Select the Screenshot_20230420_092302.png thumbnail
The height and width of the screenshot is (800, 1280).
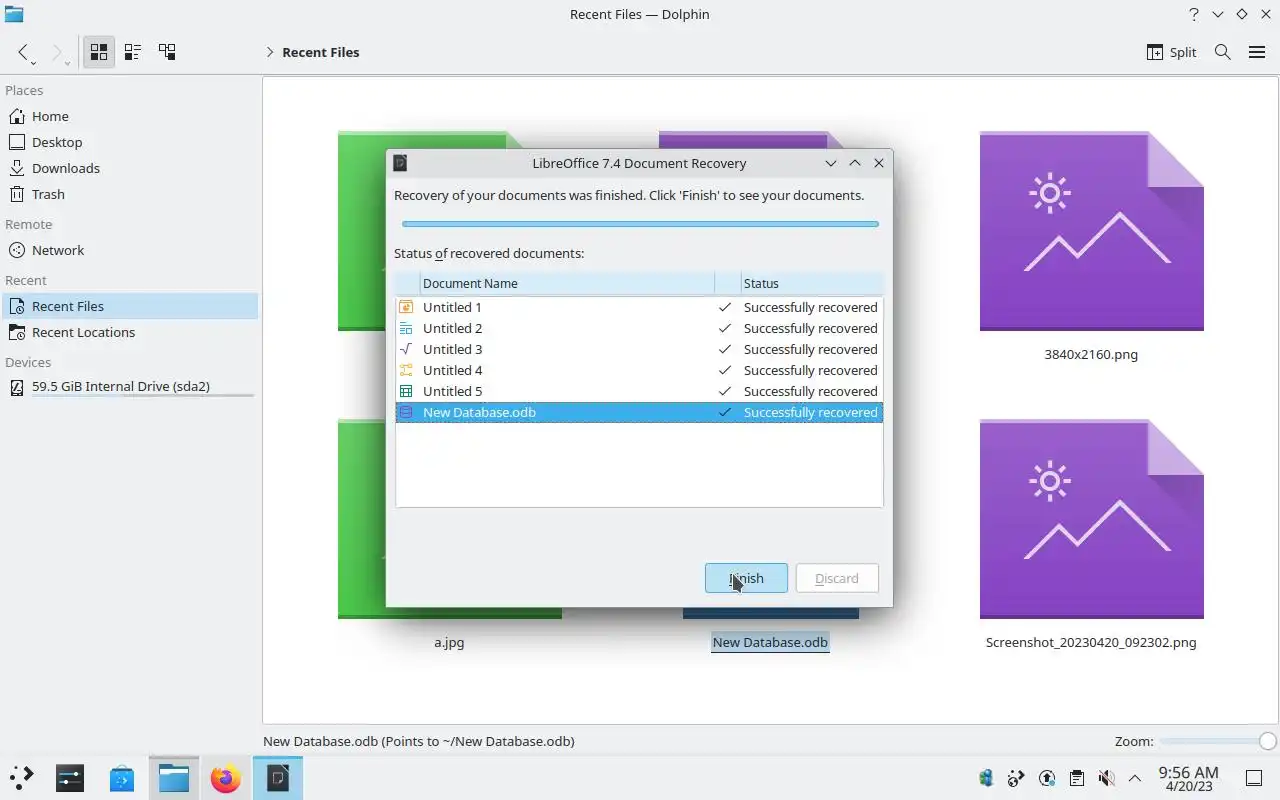[1091, 519]
